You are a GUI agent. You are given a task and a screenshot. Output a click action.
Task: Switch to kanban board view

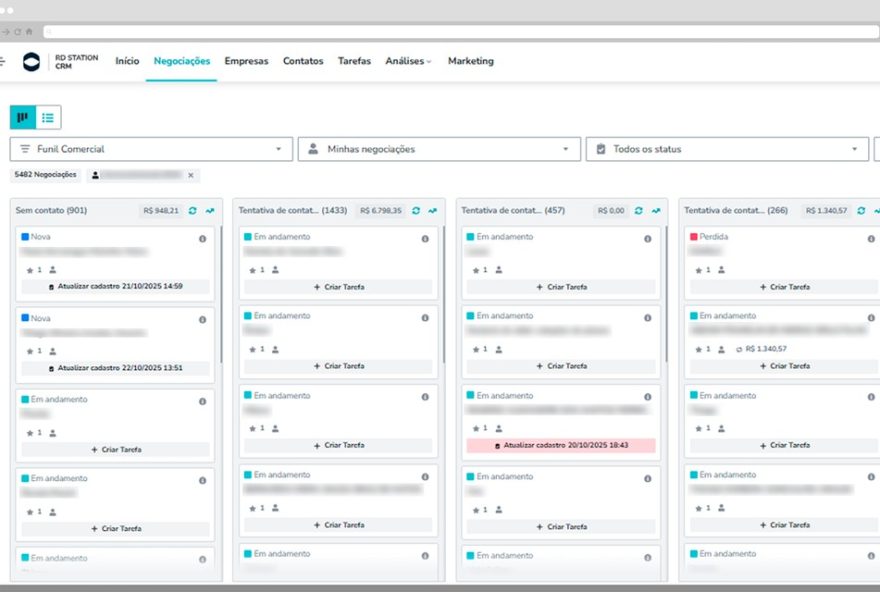tap(23, 118)
